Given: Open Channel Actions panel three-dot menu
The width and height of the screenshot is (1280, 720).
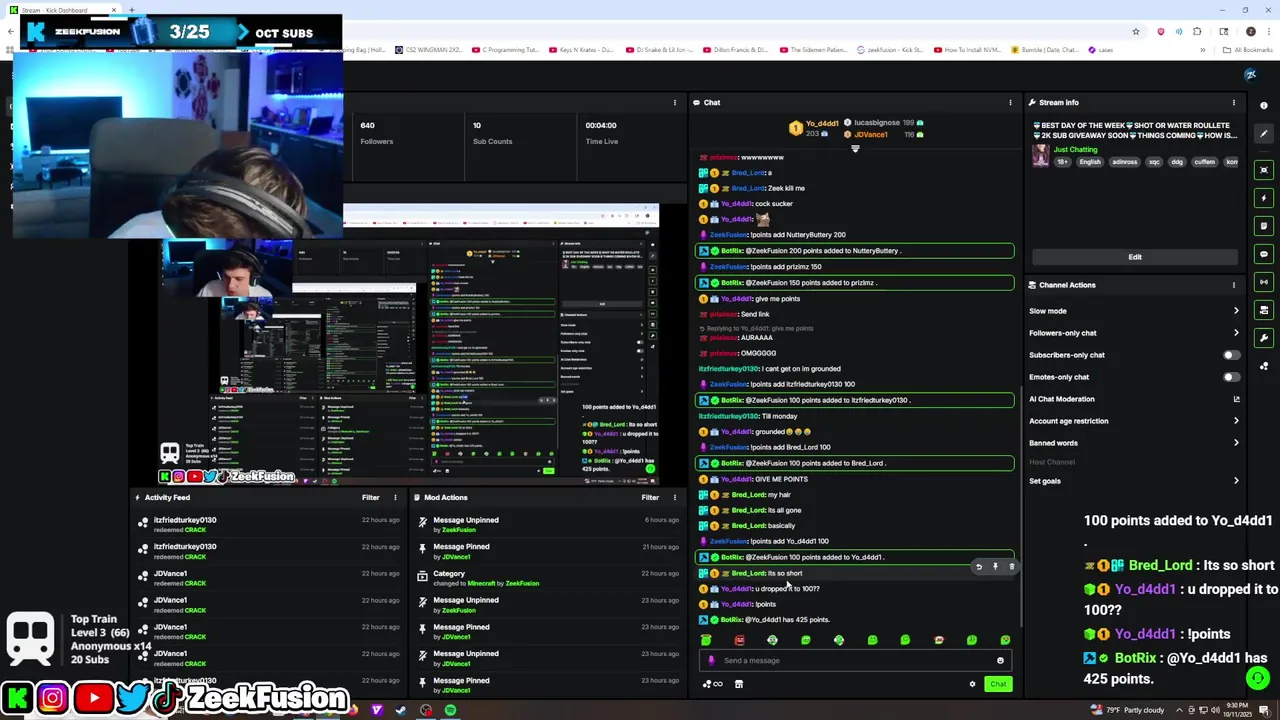Looking at the screenshot, I should click(1233, 285).
